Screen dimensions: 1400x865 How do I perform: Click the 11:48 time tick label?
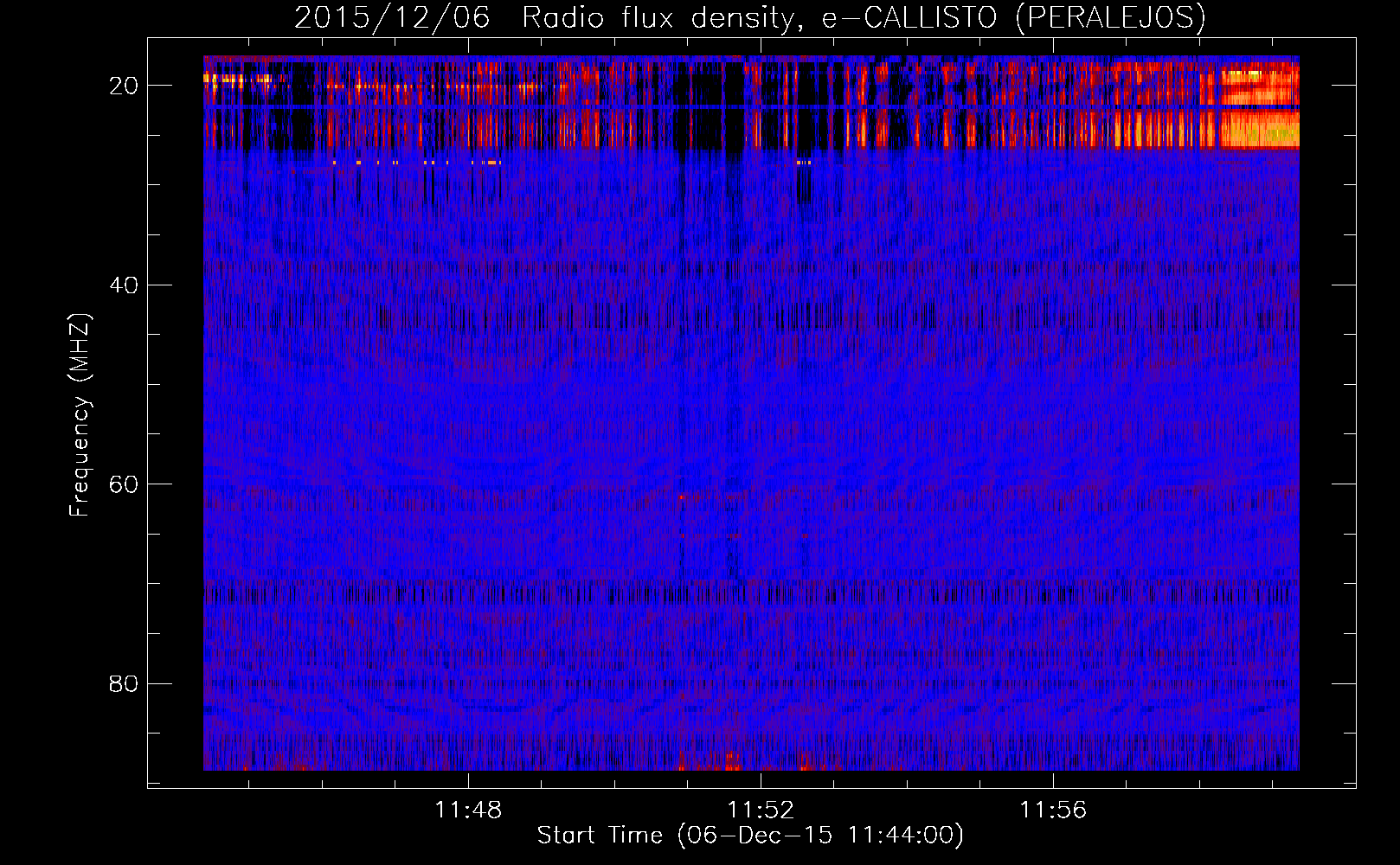[x=468, y=811]
